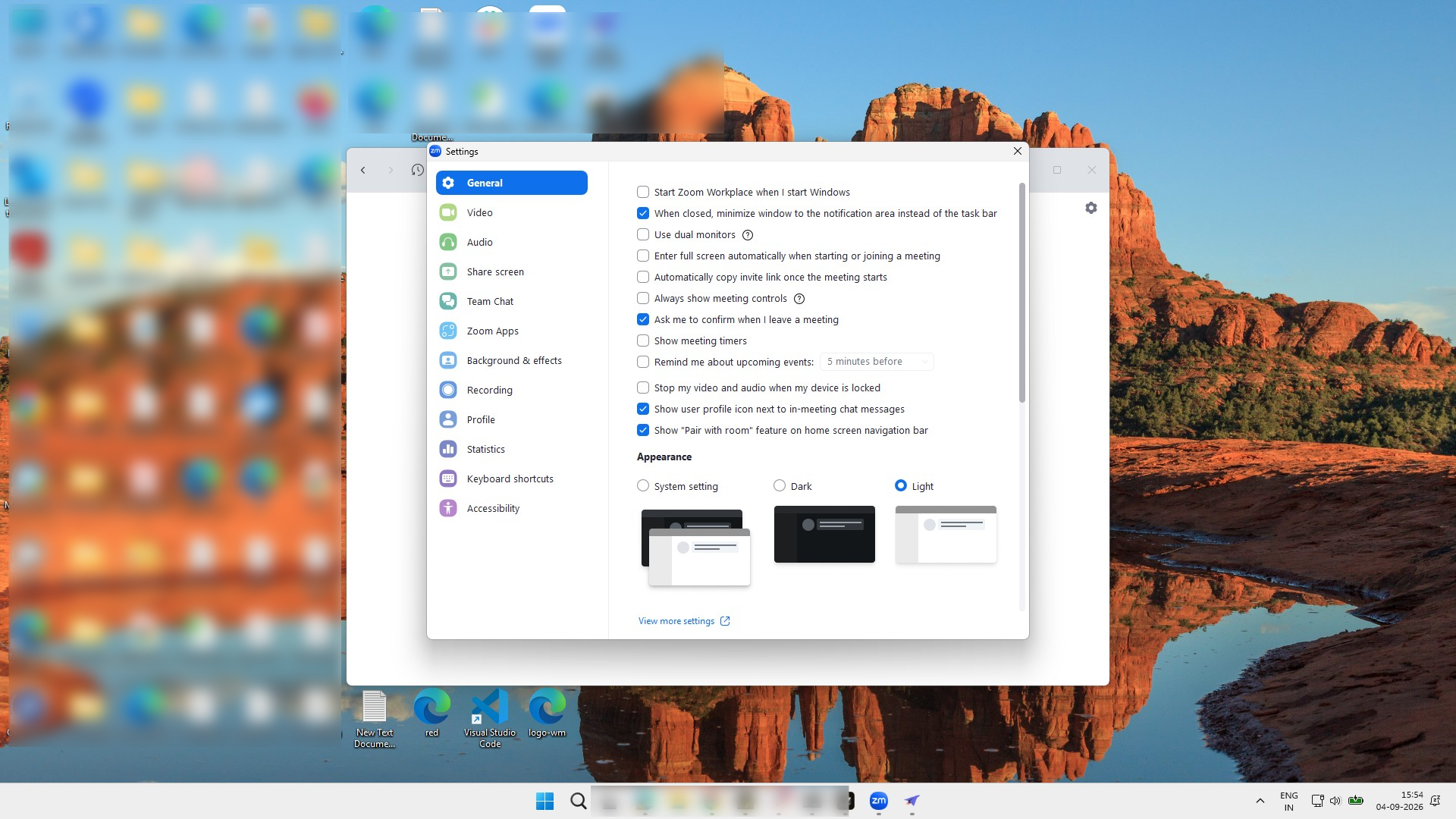Open the 5 minutes before reminder dropdown
This screenshot has width=1456, height=819.
877,362
